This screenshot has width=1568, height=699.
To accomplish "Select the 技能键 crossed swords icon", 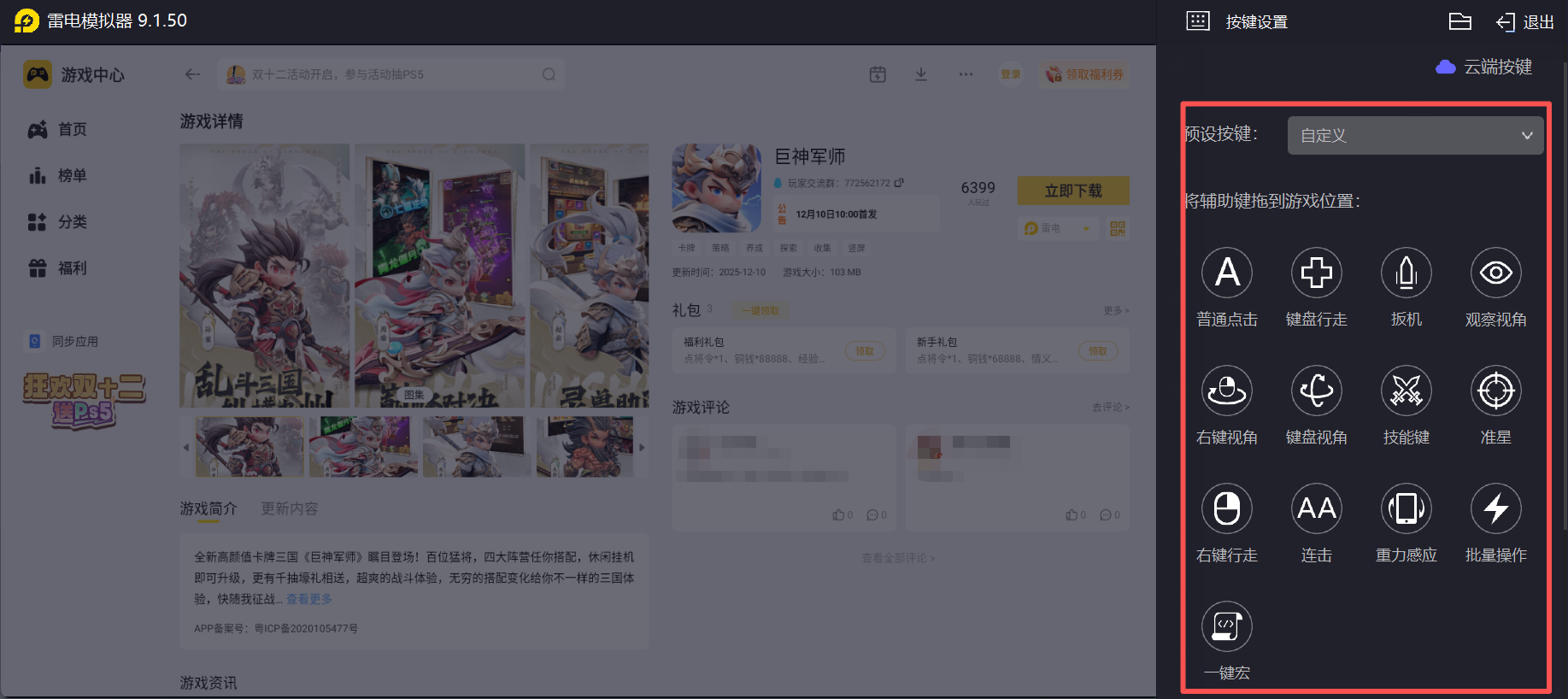I will click(x=1407, y=391).
